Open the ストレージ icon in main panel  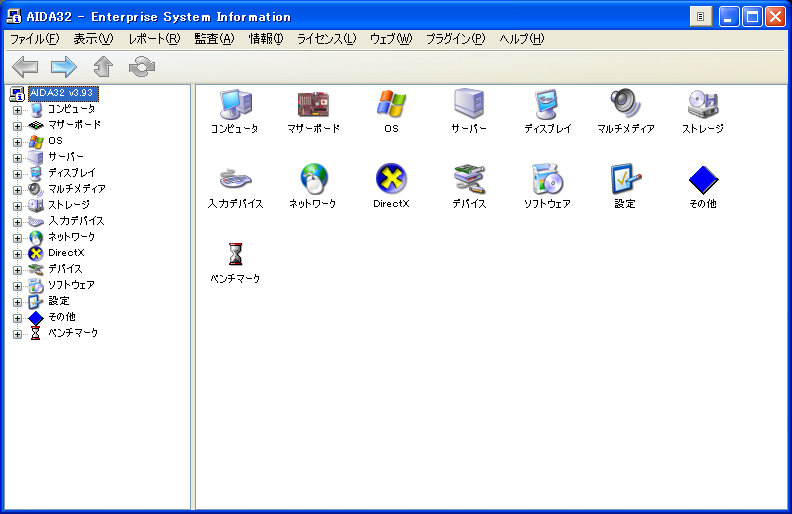pos(702,104)
